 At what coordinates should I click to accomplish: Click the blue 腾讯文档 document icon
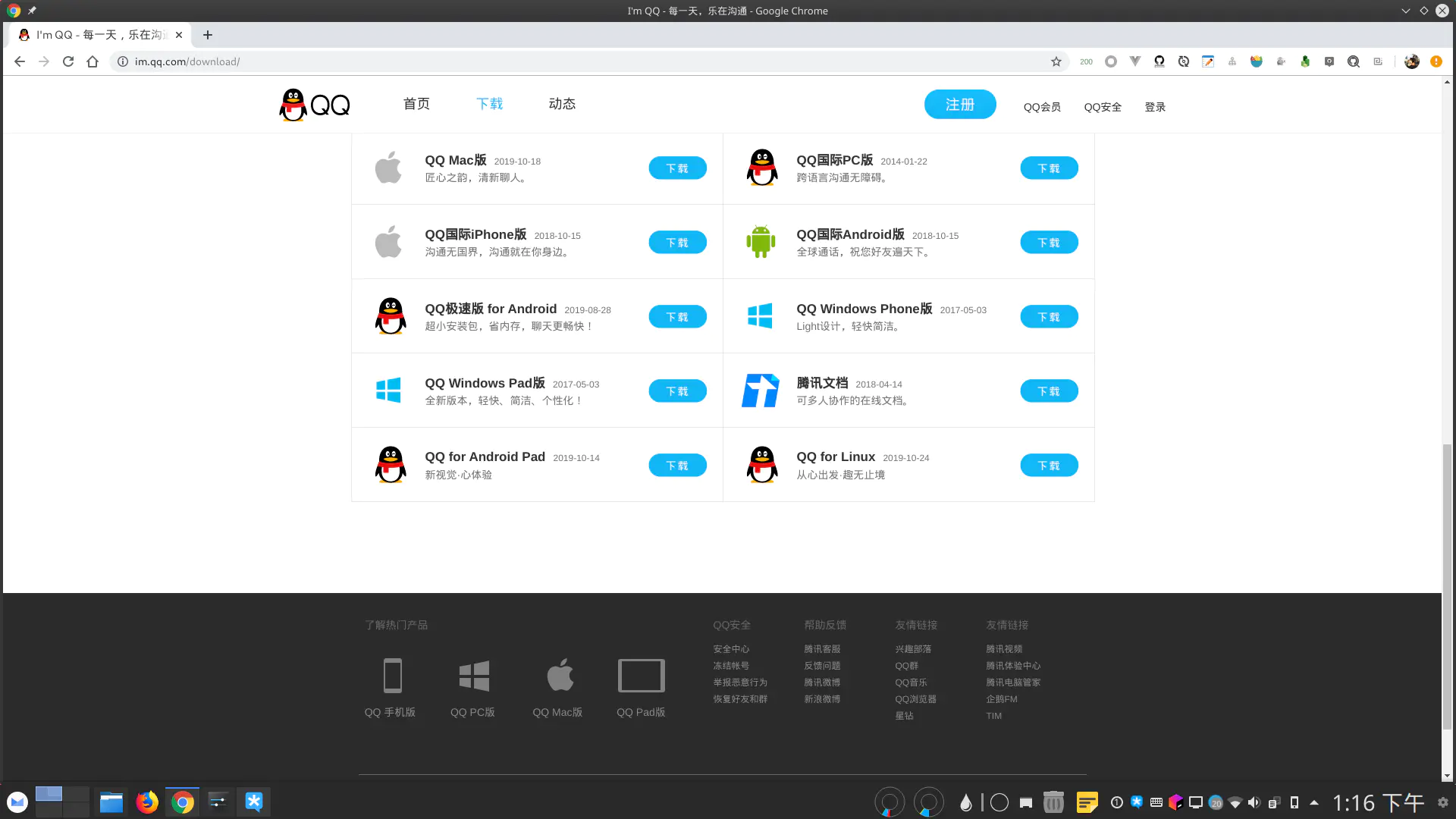coord(761,390)
